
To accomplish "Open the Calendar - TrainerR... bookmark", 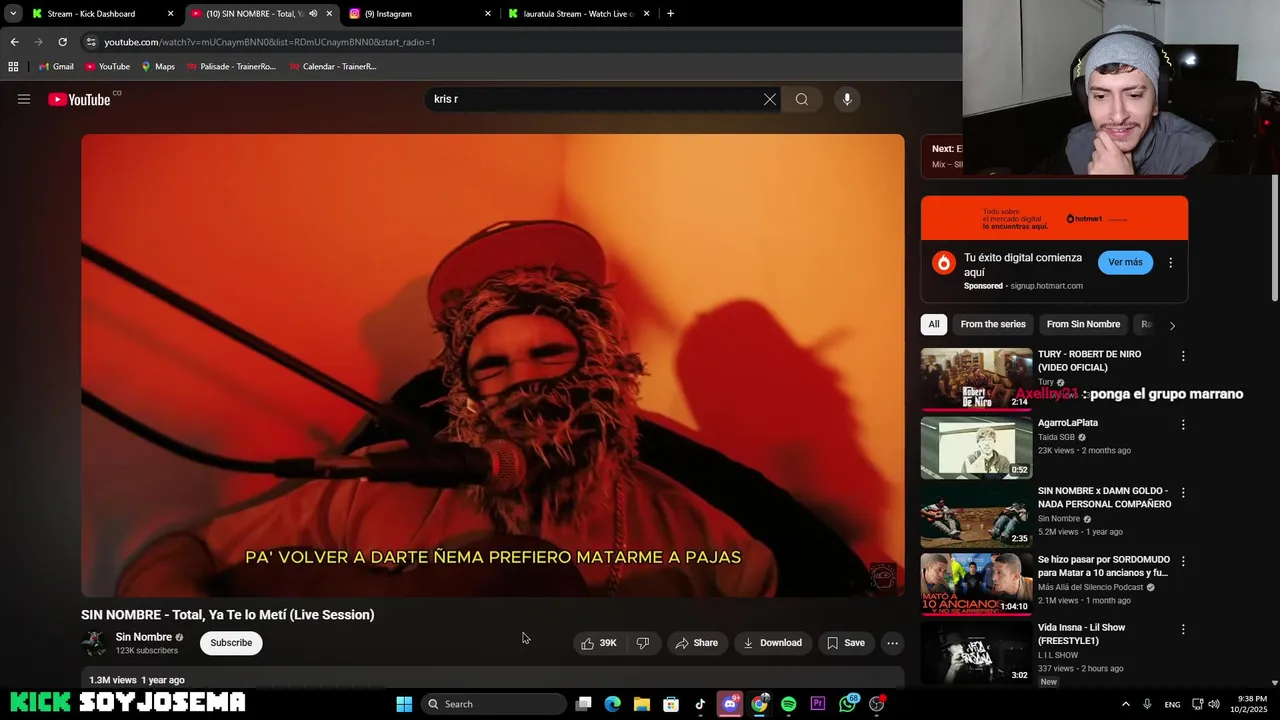I will (332, 67).
